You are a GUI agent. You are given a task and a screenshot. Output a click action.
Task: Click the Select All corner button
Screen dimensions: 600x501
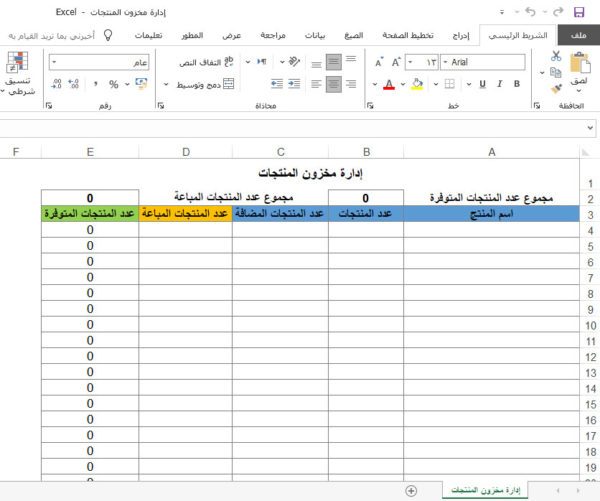click(585, 153)
